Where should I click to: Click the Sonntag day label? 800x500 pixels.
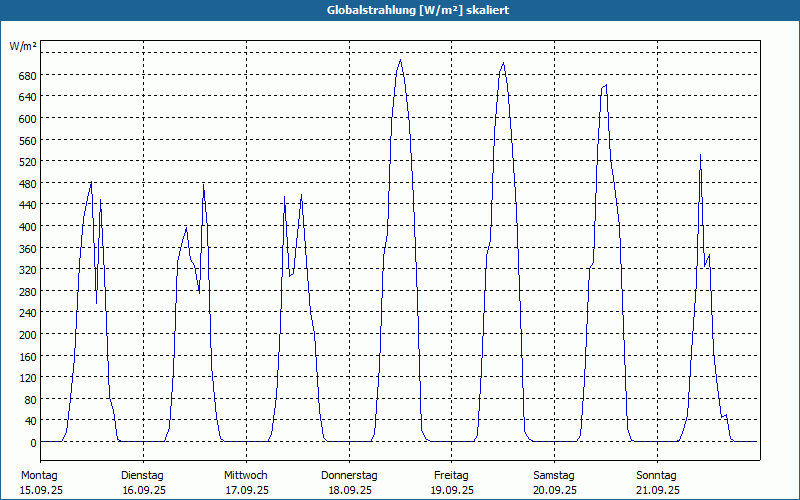point(656,476)
